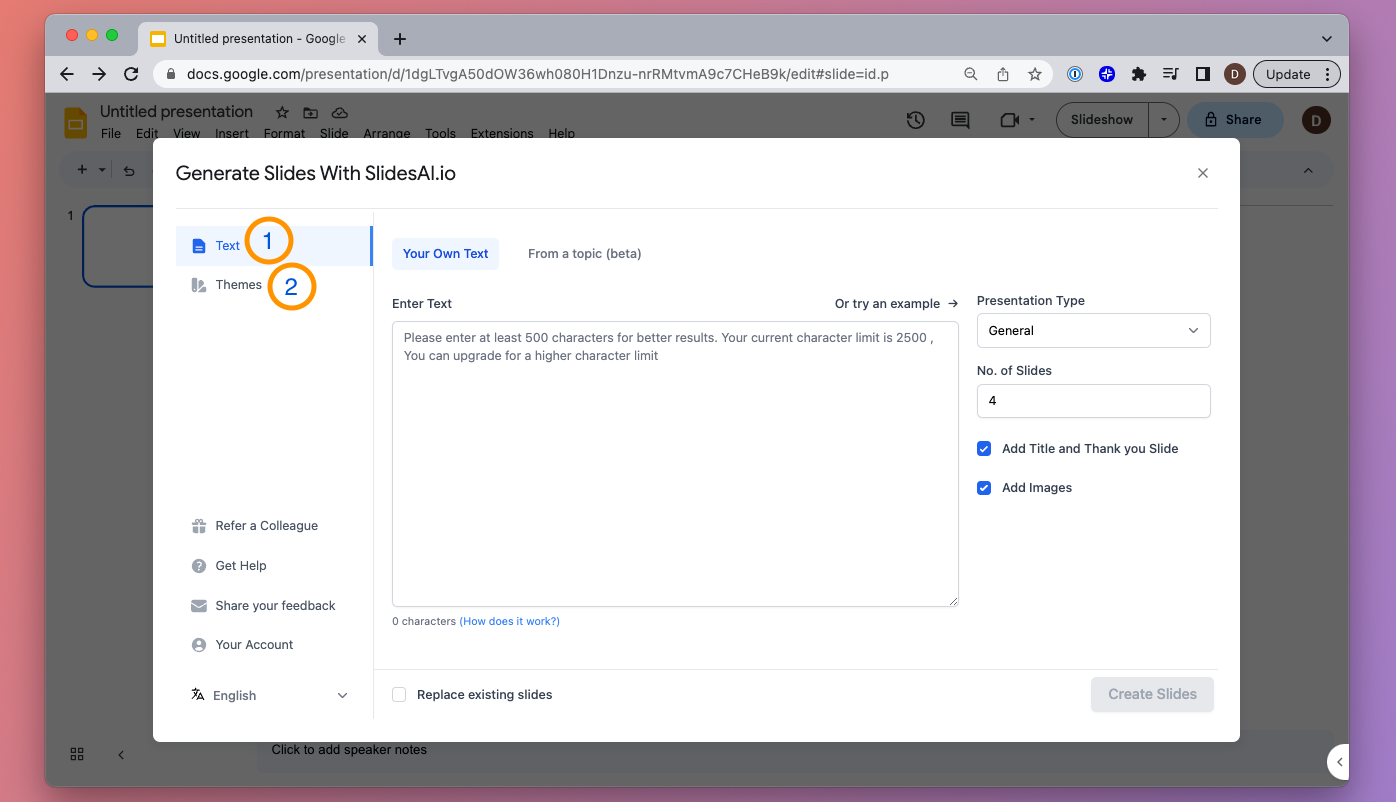Click the Chrome Update button
Screen dimensions: 1396x802
click(x=1297, y=74)
